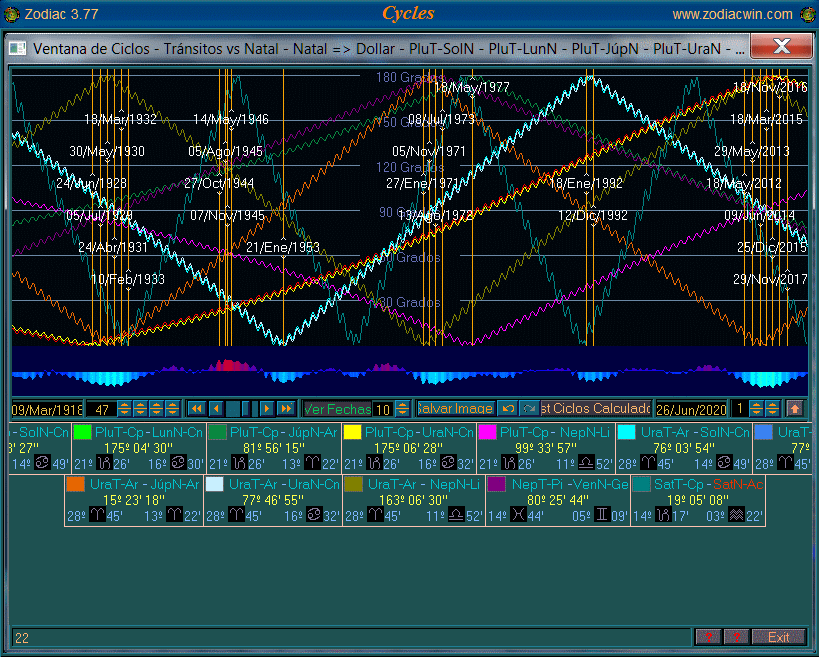Click the cycles-calculated text field
819x657 pixels.
tap(596, 408)
